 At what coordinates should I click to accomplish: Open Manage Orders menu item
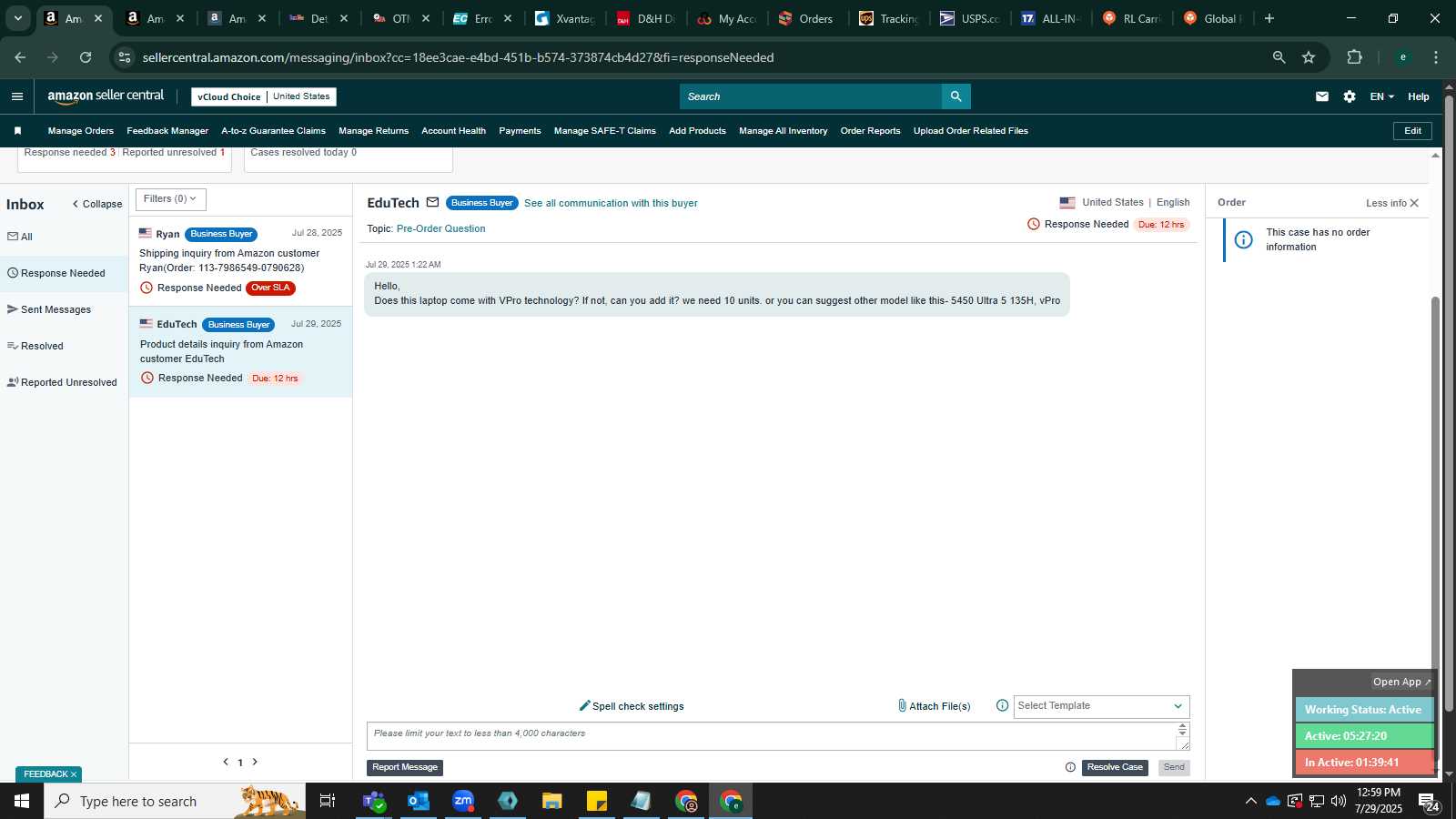pyautogui.click(x=81, y=131)
